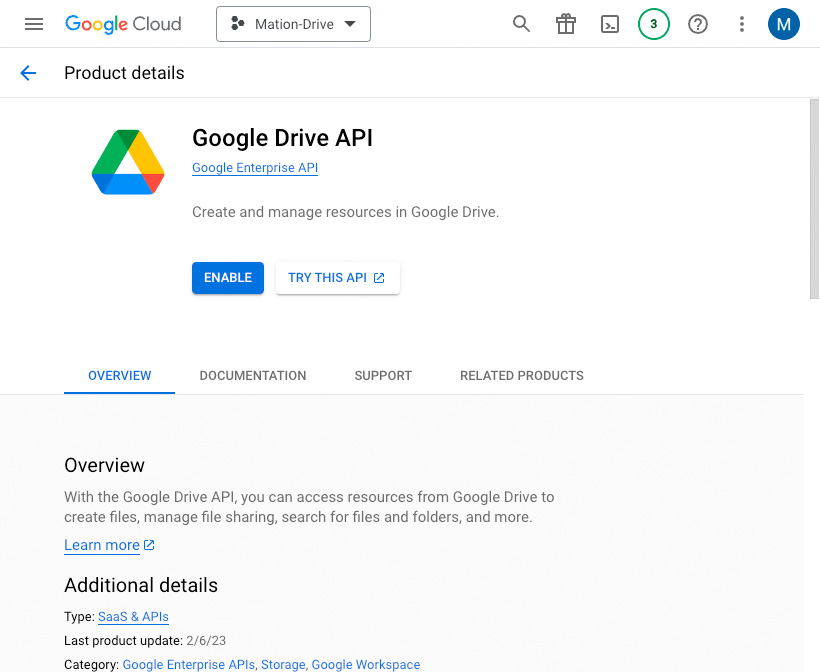Open the SaaS & APIs type link
This screenshot has height=672, width=820.
[133, 617]
